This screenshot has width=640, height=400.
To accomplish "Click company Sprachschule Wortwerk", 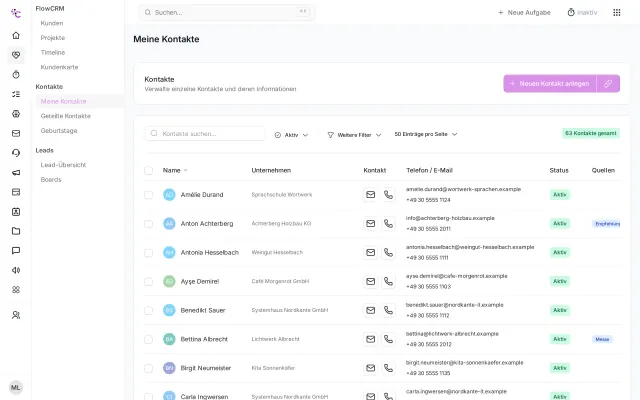I will pyautogui.click(x=282, y=195).
